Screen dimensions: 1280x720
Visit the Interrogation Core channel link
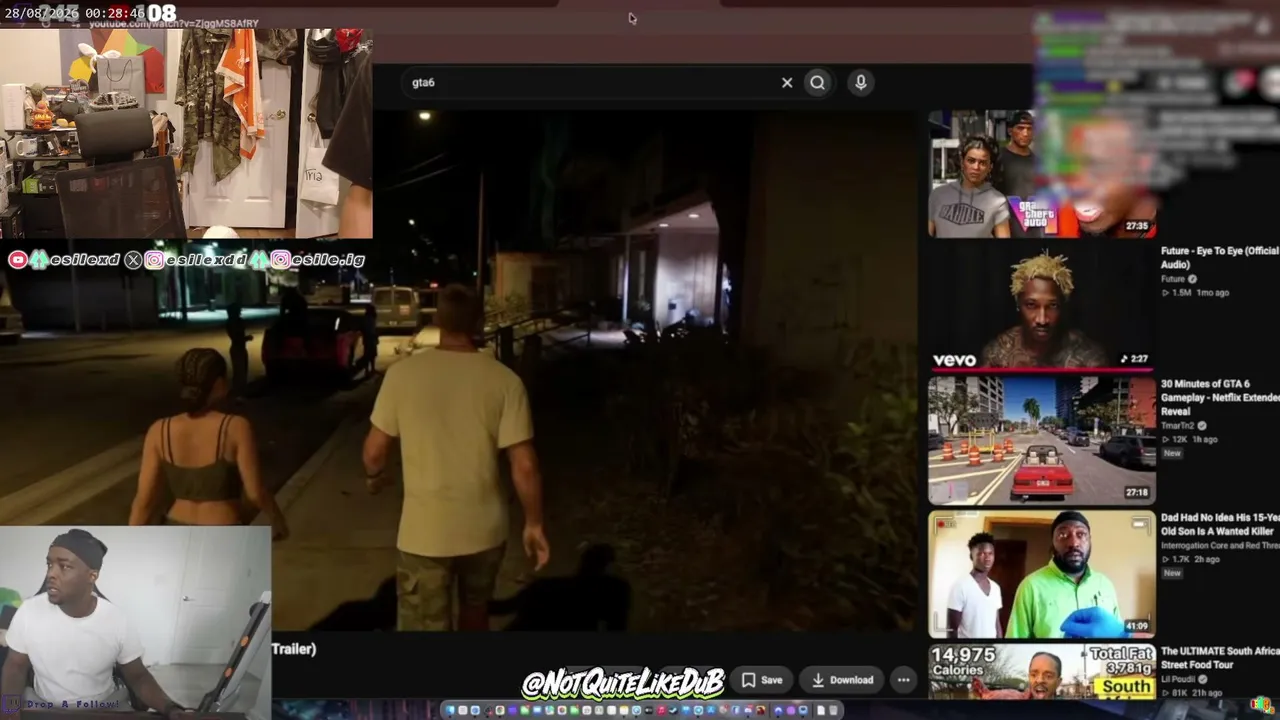(x=1220, y=546)
